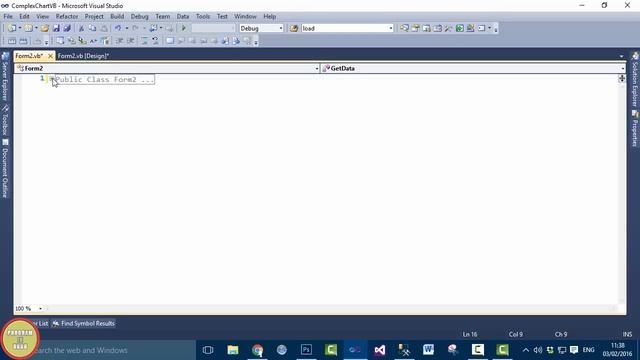Click the green Start Page toolbar icon
Viewport: 640px width, 360px height.
(460, 28)
